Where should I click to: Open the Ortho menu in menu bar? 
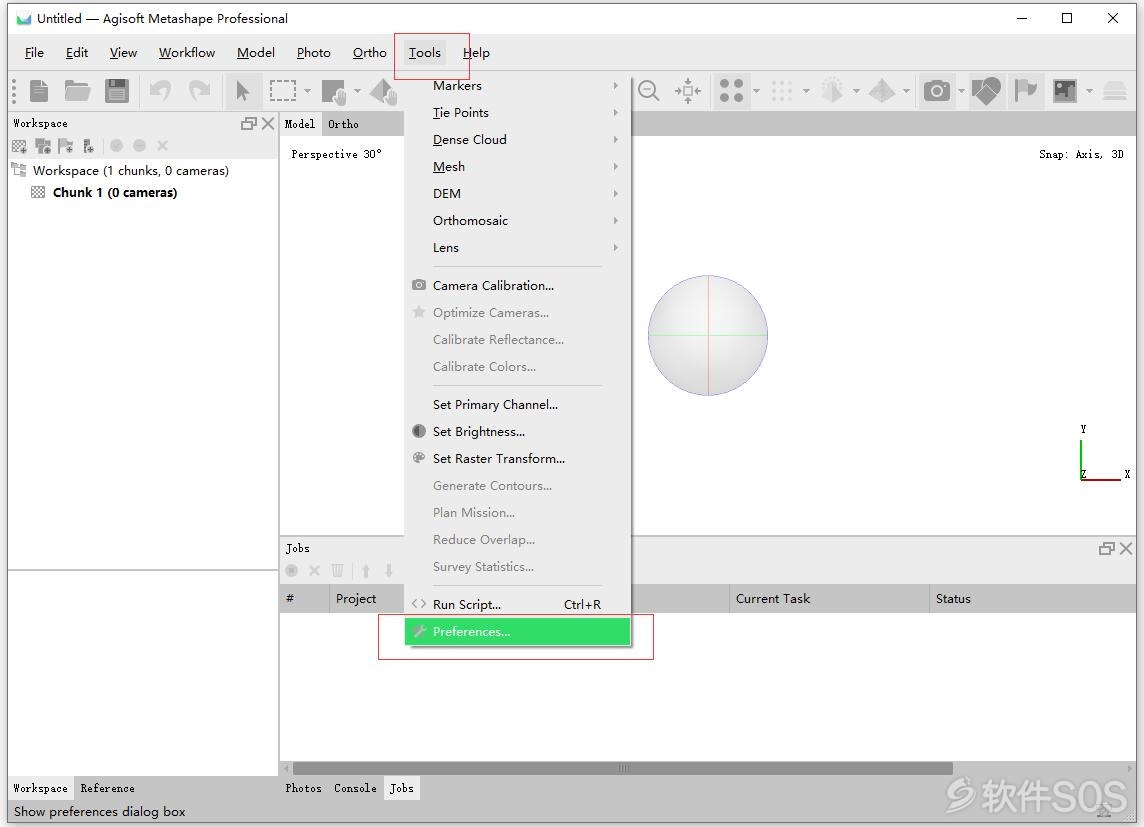point(369,53)
